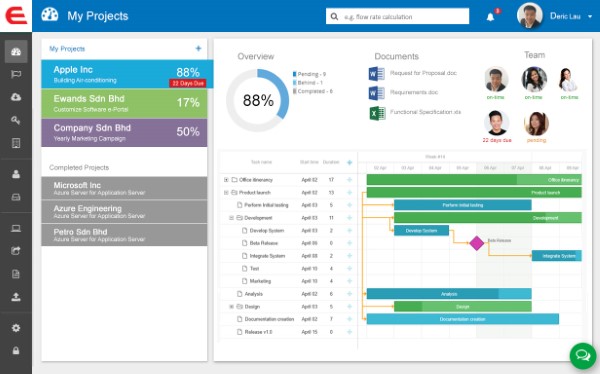Click the Office itinerary Gantt bar
Viewport: 600px width, 374px height.
[x=474, y=180]
